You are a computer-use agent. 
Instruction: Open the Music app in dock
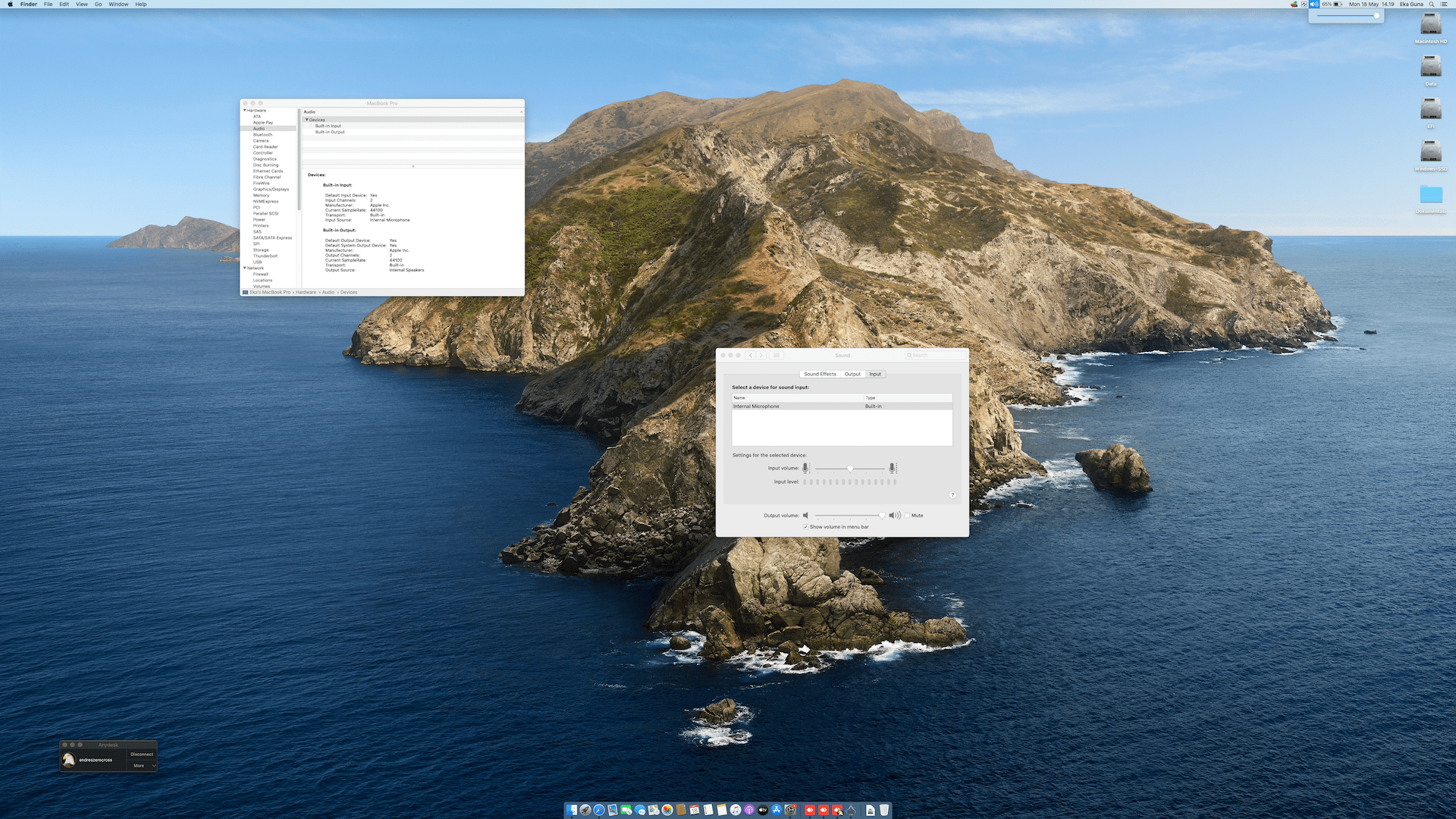pyautogui.click(x=736, y=810)
